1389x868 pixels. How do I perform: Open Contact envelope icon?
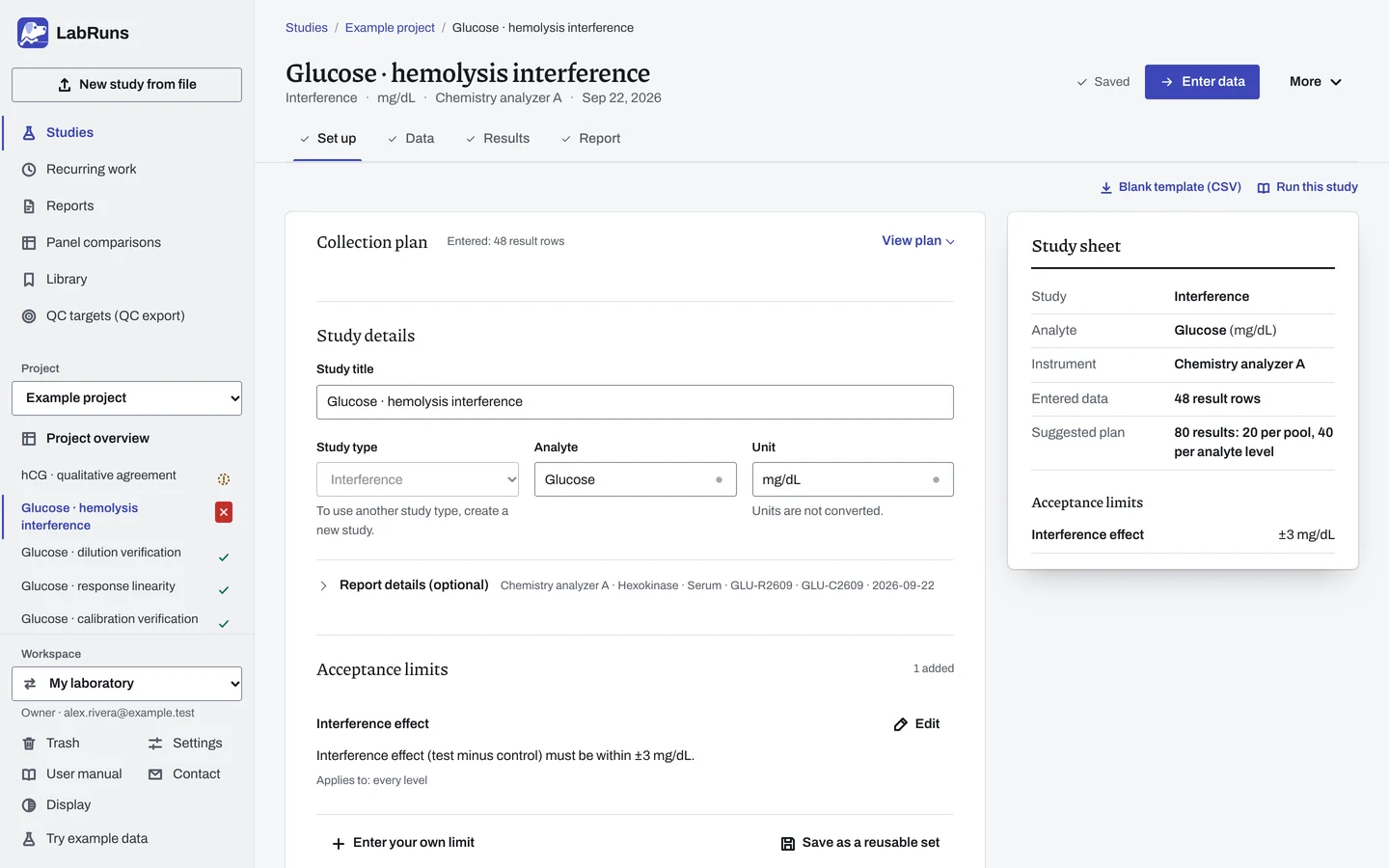155,774
